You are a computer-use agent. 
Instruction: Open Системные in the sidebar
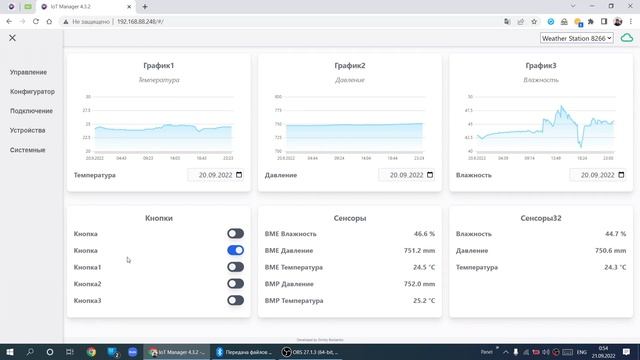pyautogui.click(x=27, y=150)
